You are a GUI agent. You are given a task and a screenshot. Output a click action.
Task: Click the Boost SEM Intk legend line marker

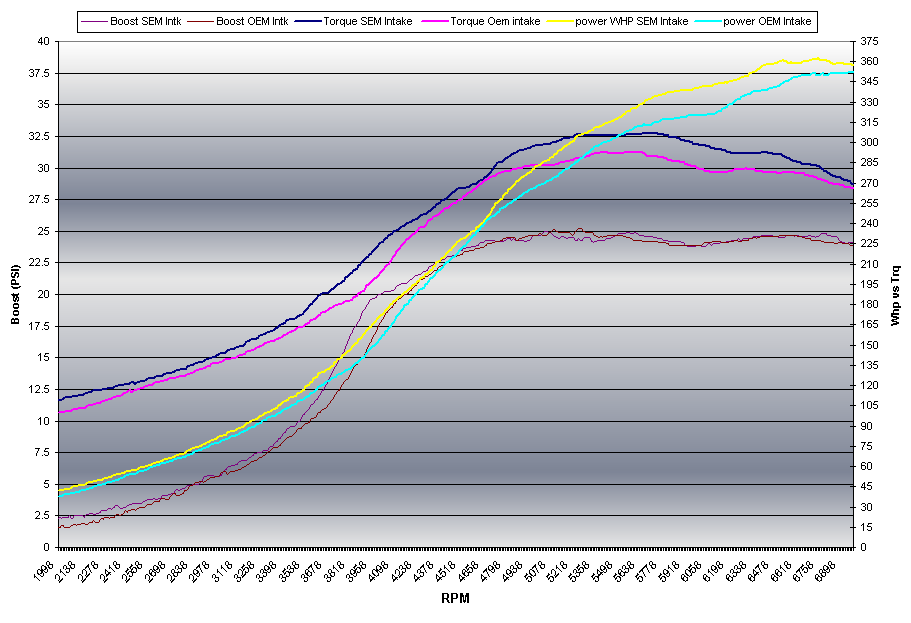click(x=93, y=21)
